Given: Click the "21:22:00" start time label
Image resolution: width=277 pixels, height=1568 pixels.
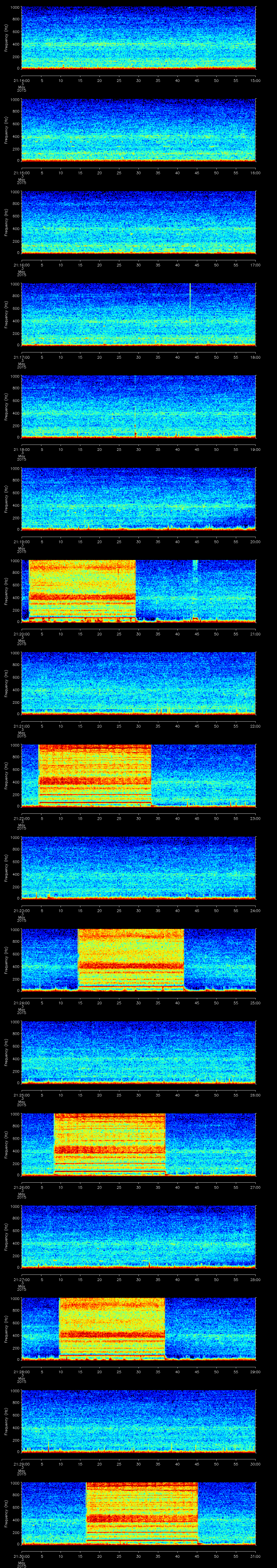Looking at the screenshot, I should pos(21,818).
